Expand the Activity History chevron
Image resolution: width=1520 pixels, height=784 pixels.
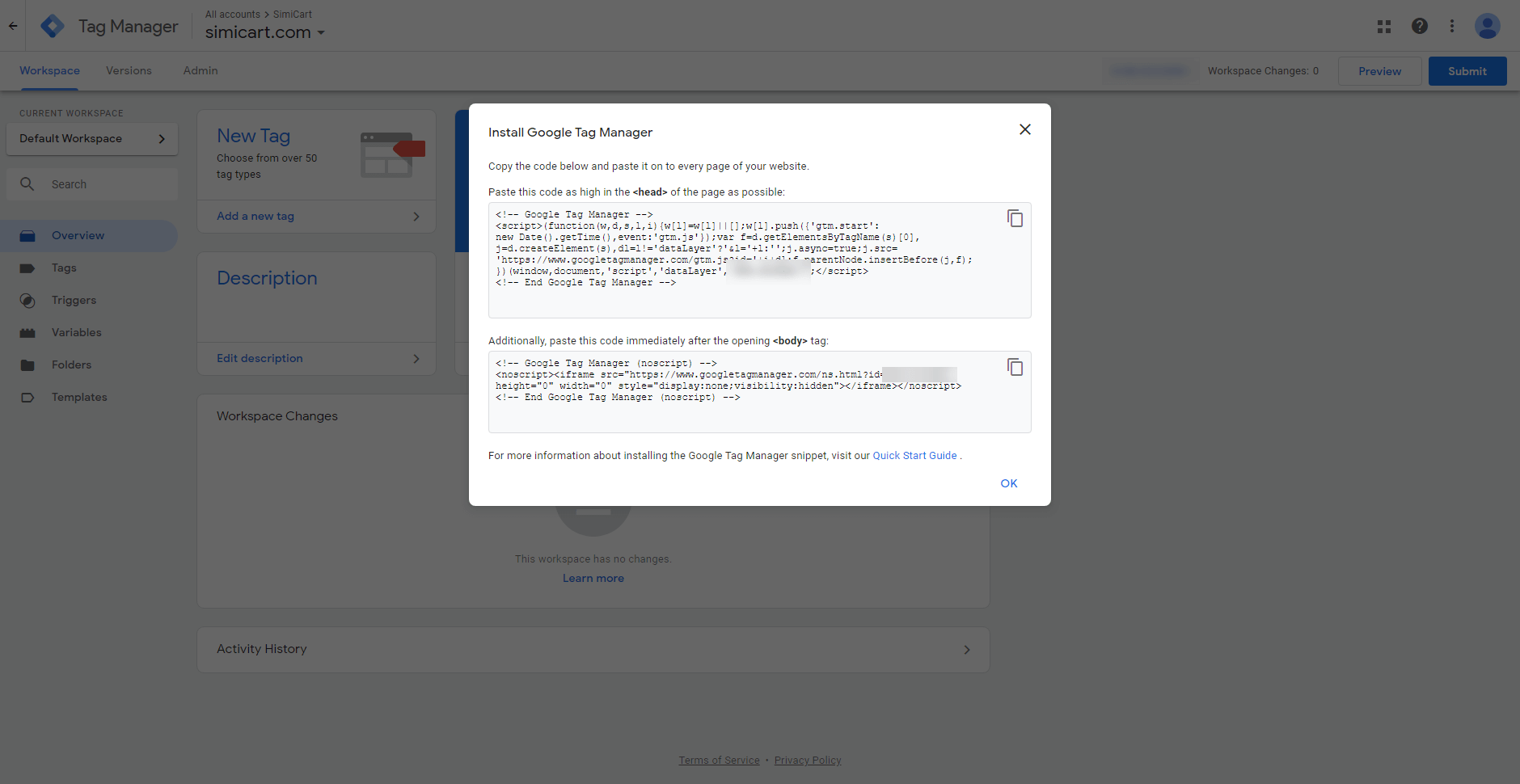tap(967, 650)
